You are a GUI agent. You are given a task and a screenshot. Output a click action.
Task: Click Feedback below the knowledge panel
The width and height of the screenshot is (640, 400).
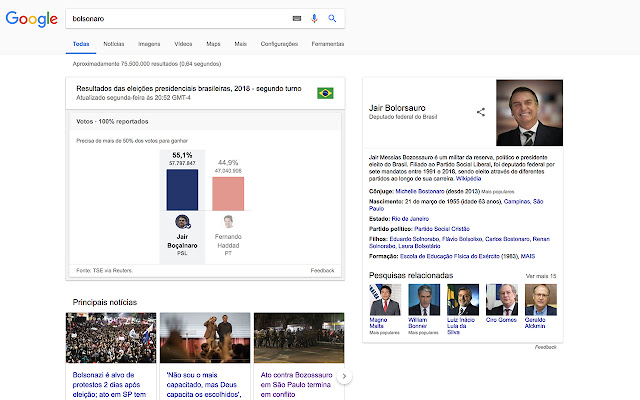coord(545,347)
